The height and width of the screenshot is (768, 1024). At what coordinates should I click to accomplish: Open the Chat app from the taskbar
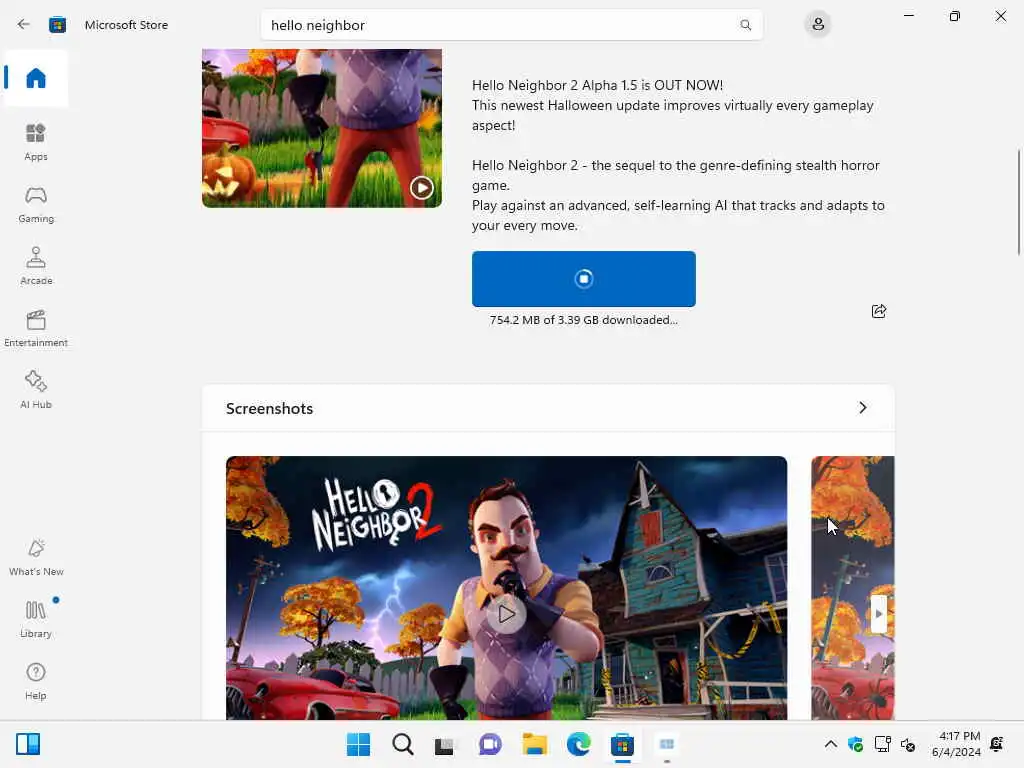pos(490,744)
